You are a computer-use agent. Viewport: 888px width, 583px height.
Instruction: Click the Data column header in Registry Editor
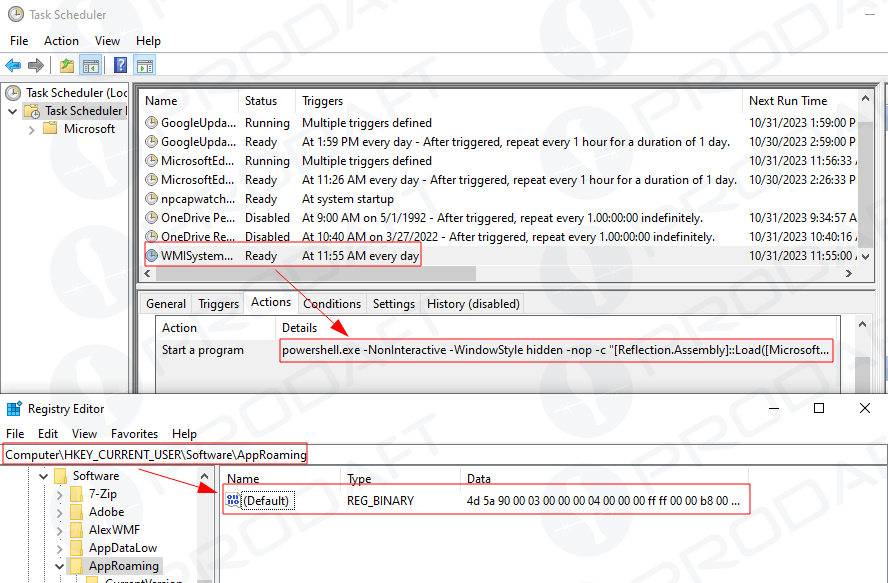coord(604,479)
